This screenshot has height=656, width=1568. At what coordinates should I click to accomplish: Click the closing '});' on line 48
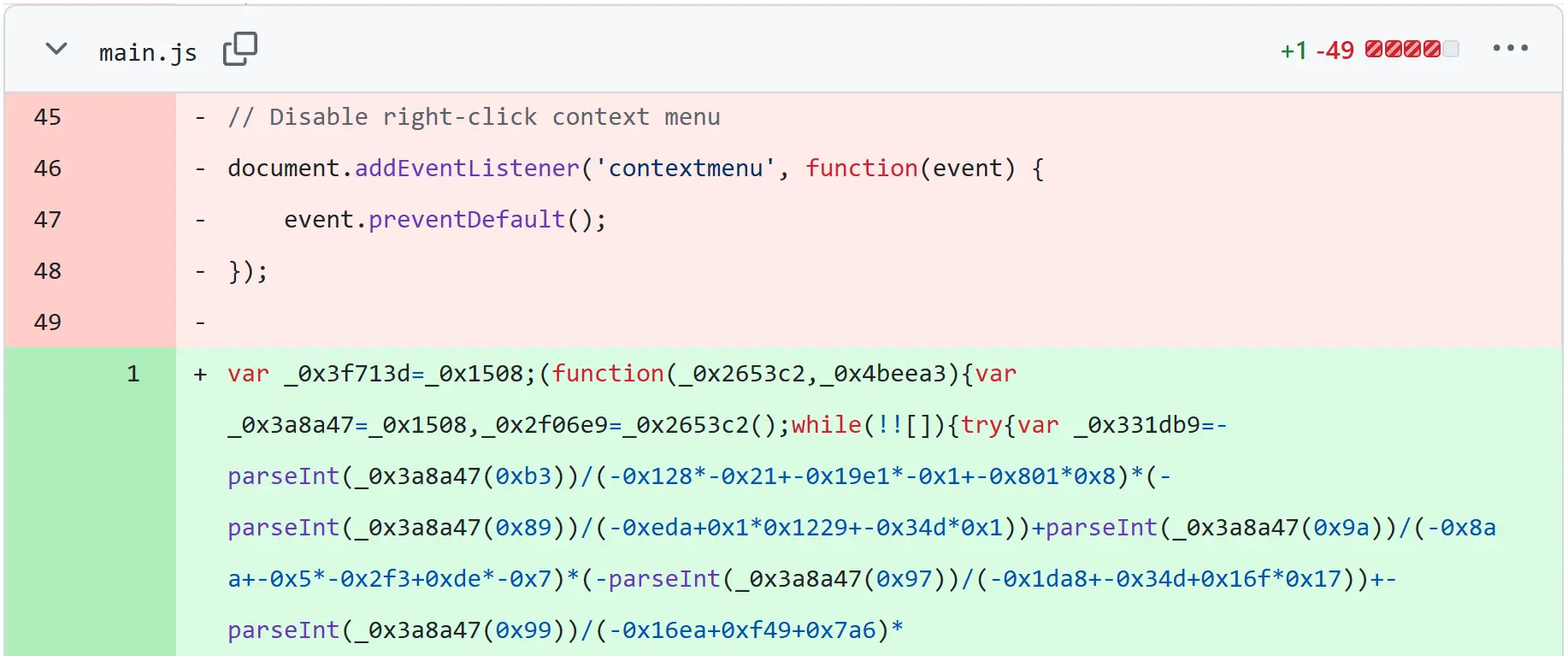tap(248, 271)
